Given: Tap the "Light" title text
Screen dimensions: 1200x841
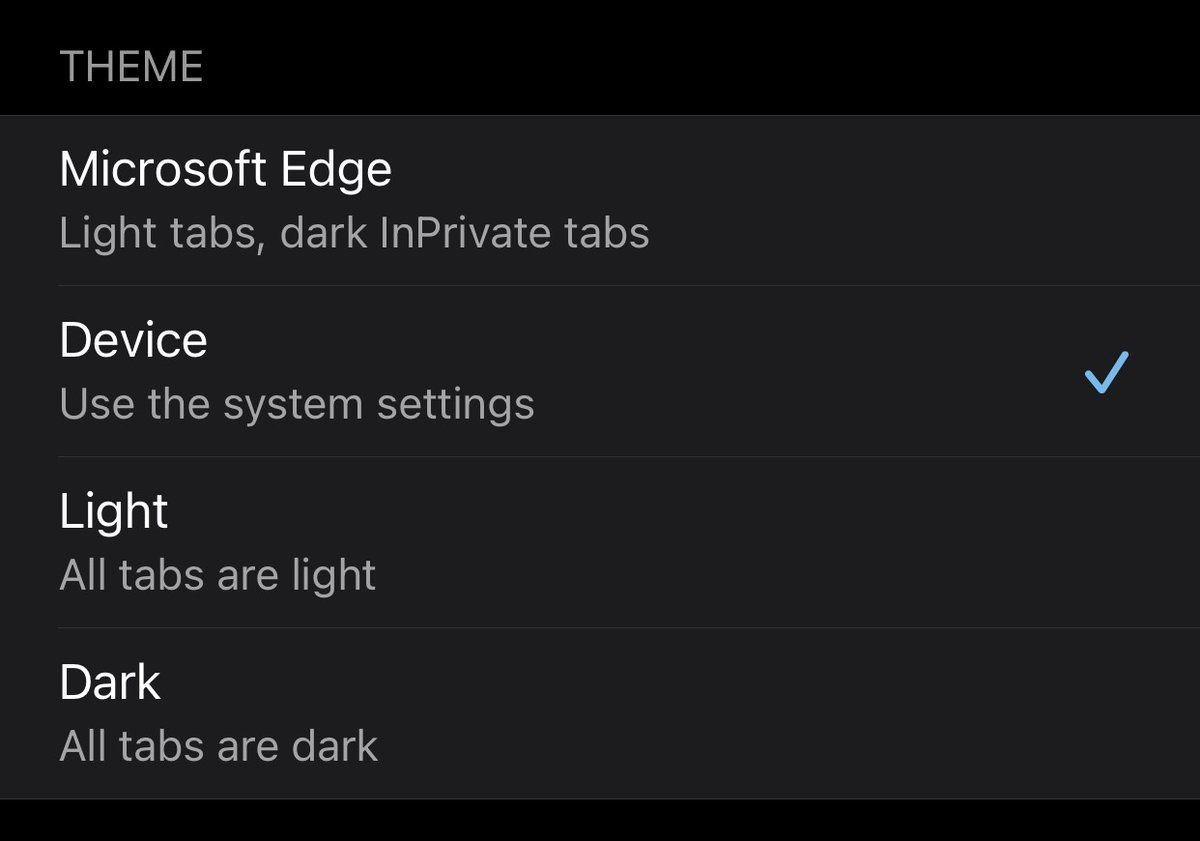Looking at the screenshot, I should click(113, 511).
